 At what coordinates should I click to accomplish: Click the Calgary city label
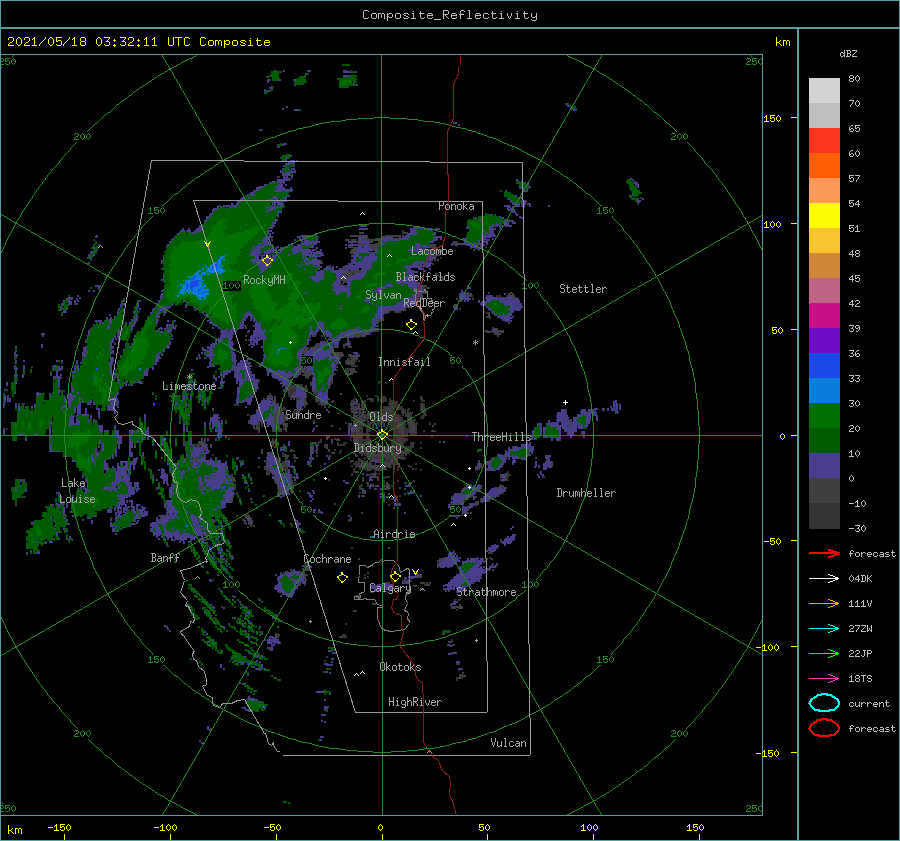pyautogui.click(x=390, y=588)
